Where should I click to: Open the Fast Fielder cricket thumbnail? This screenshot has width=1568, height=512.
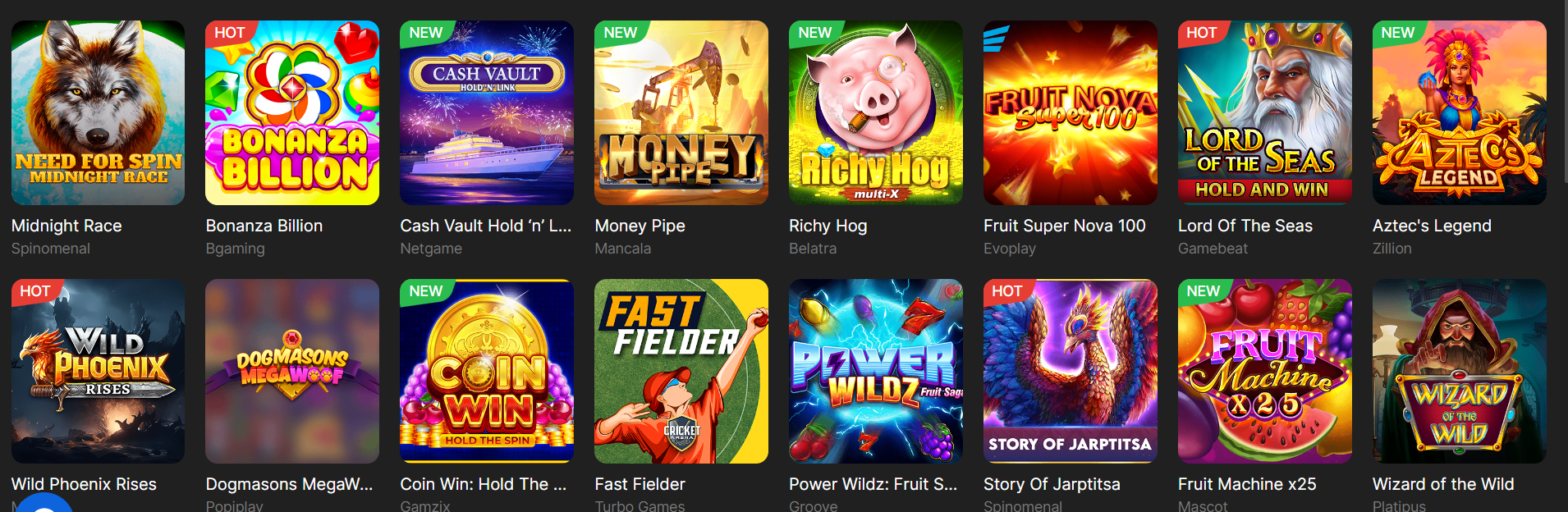(x=681, y=371)
